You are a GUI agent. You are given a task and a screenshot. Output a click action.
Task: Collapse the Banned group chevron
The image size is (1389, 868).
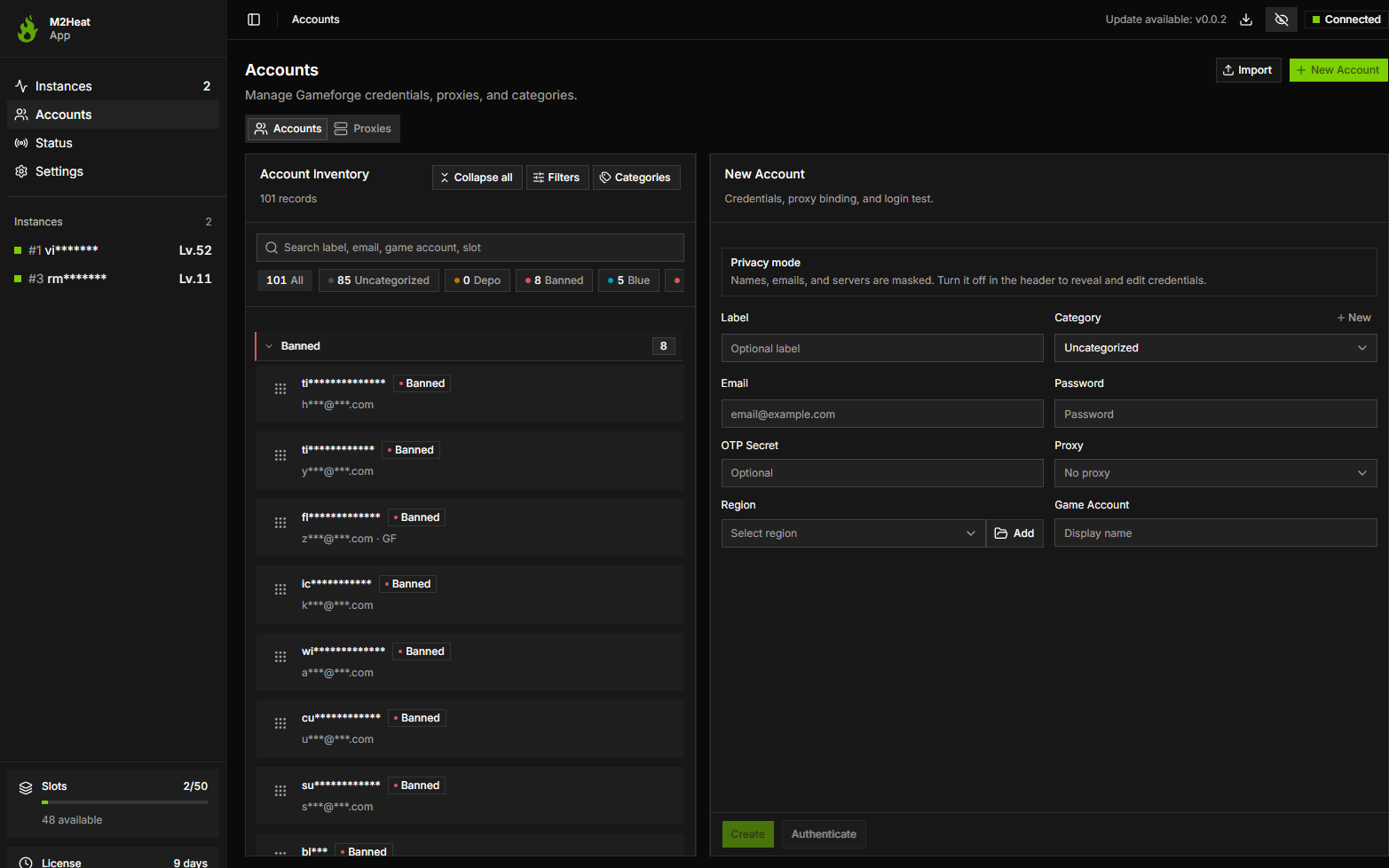pyautogui.click(x=269, y=346)
